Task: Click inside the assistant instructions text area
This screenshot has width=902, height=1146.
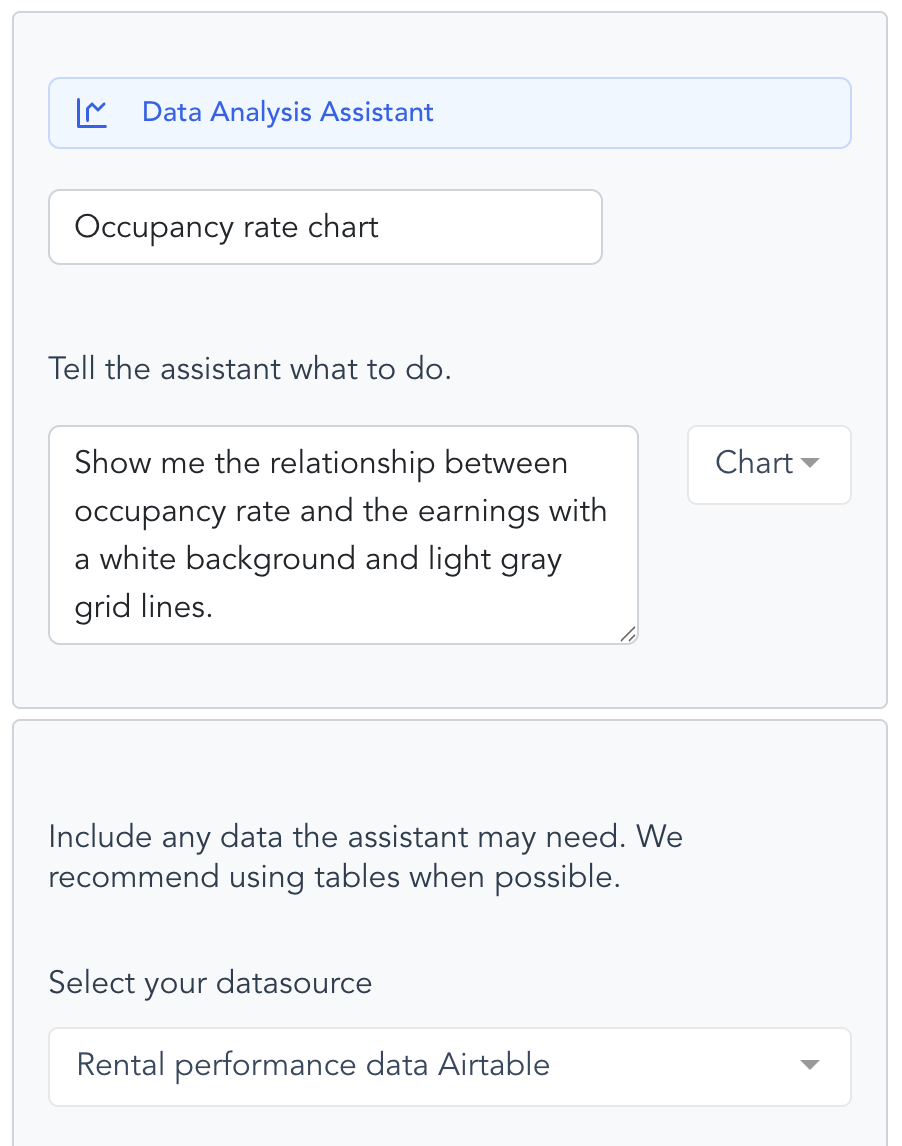Action: (344, 535)
